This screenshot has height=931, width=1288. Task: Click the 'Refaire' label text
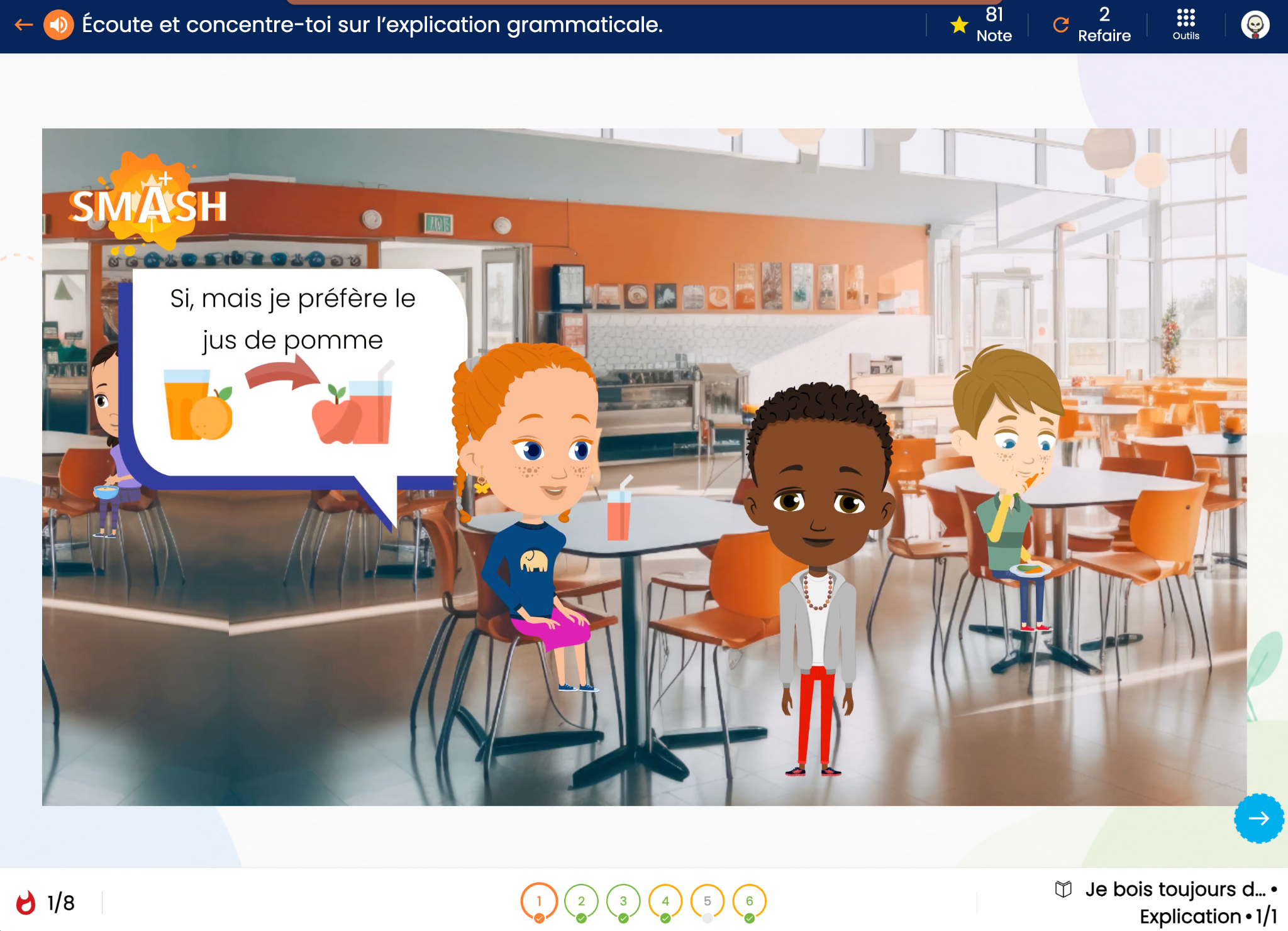[x=1104, y=36]
